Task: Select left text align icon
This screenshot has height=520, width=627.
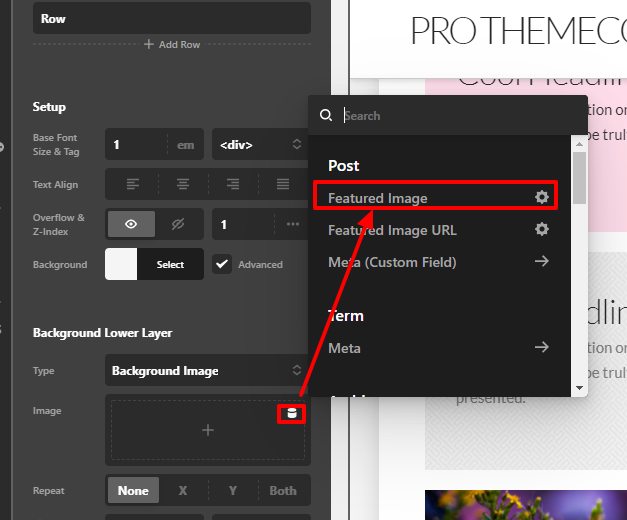Action: pos(133,184)
